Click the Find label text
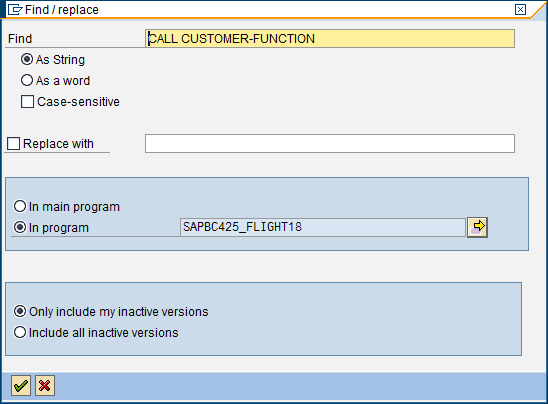 pyautogui.click(x=20, y=39)
